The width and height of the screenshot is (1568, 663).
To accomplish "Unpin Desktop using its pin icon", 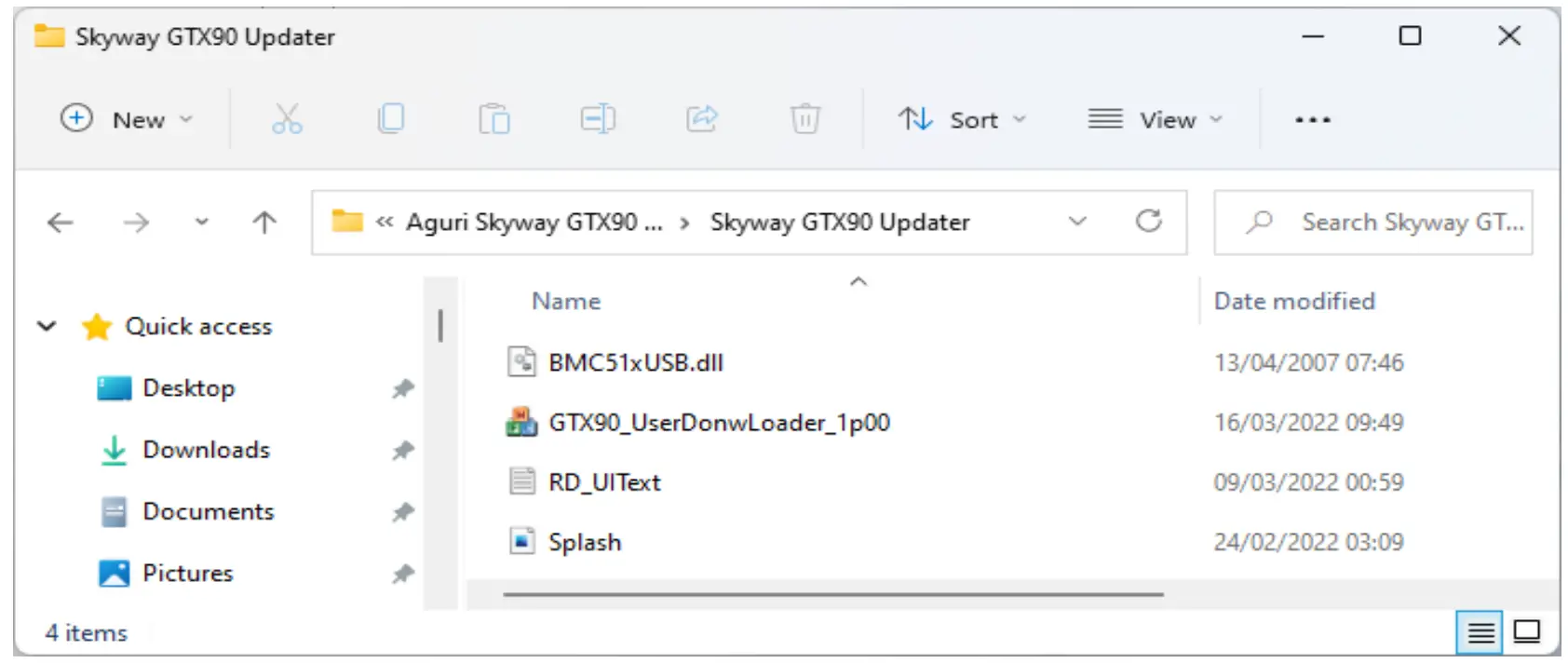I will [402, 388].
